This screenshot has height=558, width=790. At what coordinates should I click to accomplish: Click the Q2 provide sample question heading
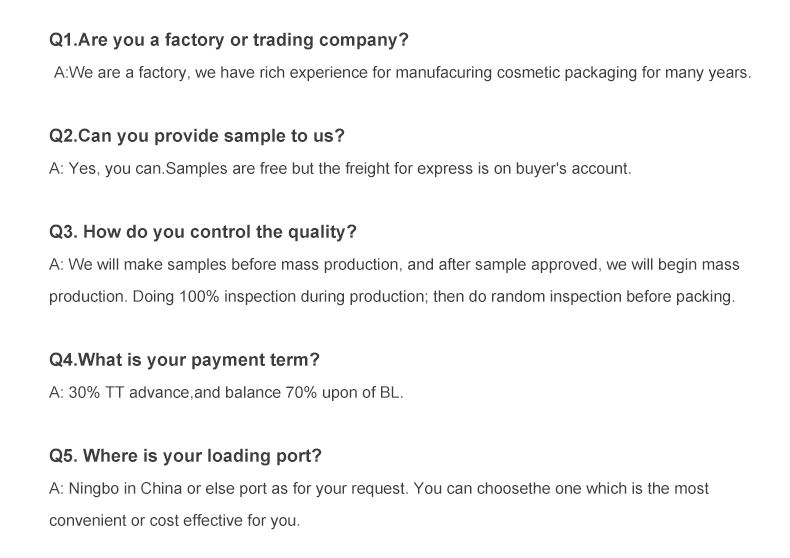click(197, 136)
